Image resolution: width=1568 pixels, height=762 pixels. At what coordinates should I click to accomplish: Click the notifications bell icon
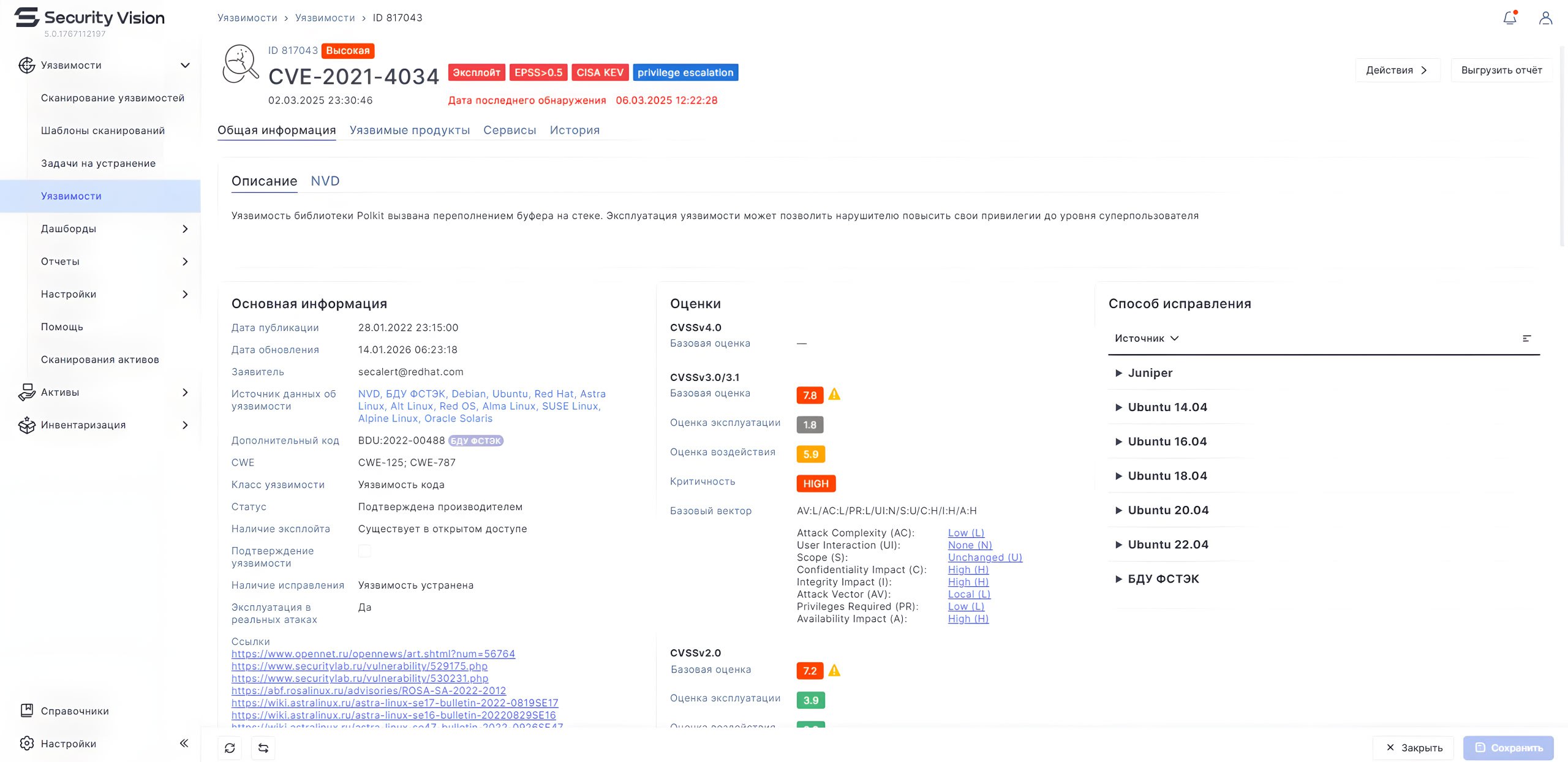tap(1509, 18)
